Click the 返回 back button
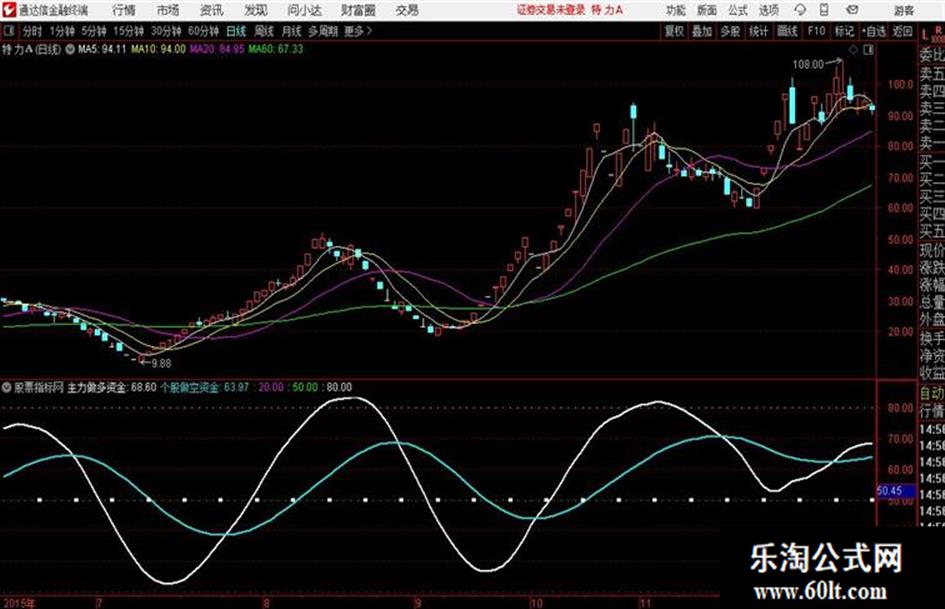The image size is (945, 609). coord(902,31)
